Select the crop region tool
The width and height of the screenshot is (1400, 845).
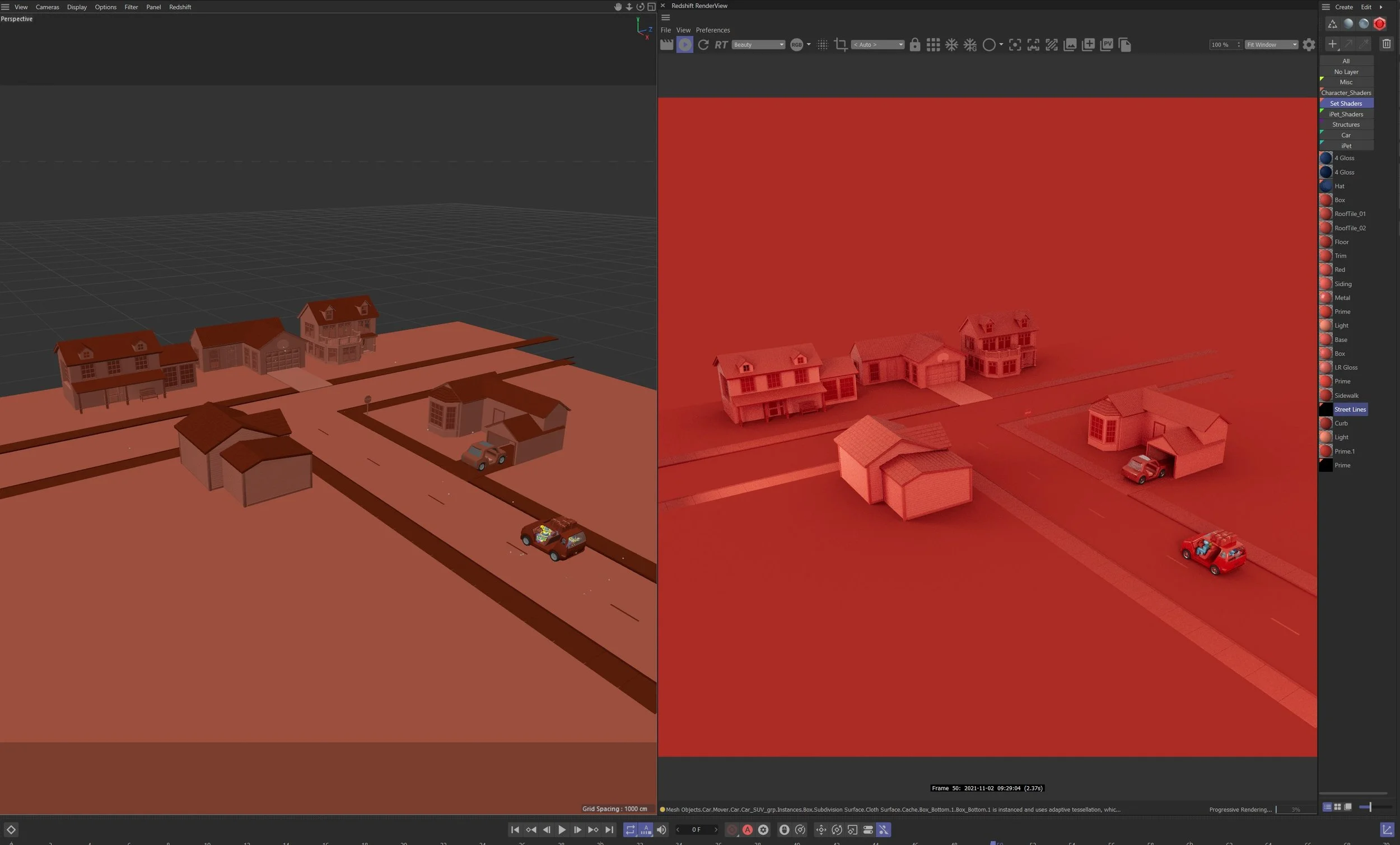pyautogui.click(x=841, y=44)
